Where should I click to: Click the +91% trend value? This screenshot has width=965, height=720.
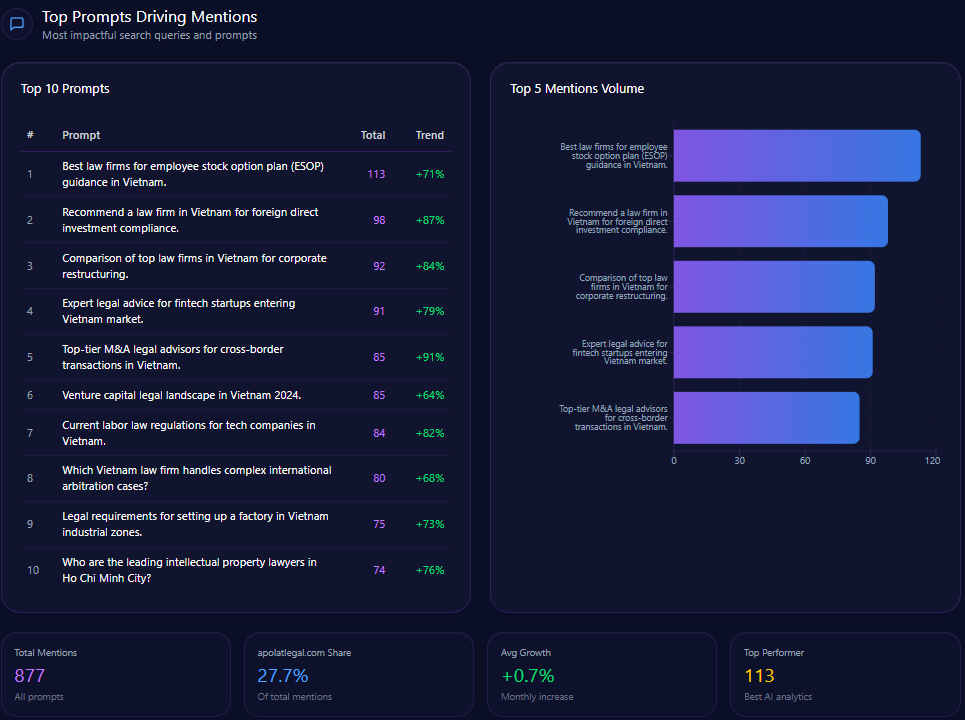(x=429, y=357)
